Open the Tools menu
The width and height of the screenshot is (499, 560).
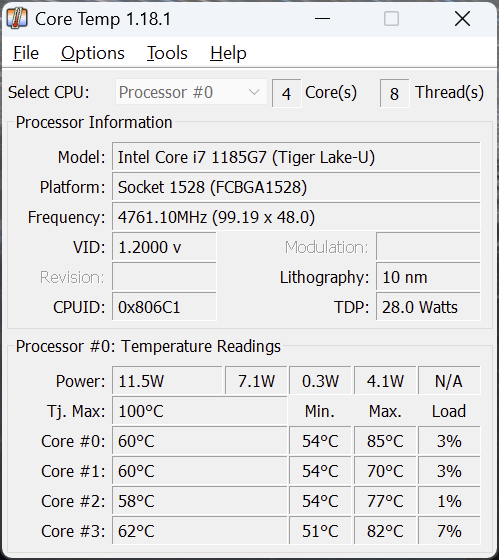pos(167,53)
